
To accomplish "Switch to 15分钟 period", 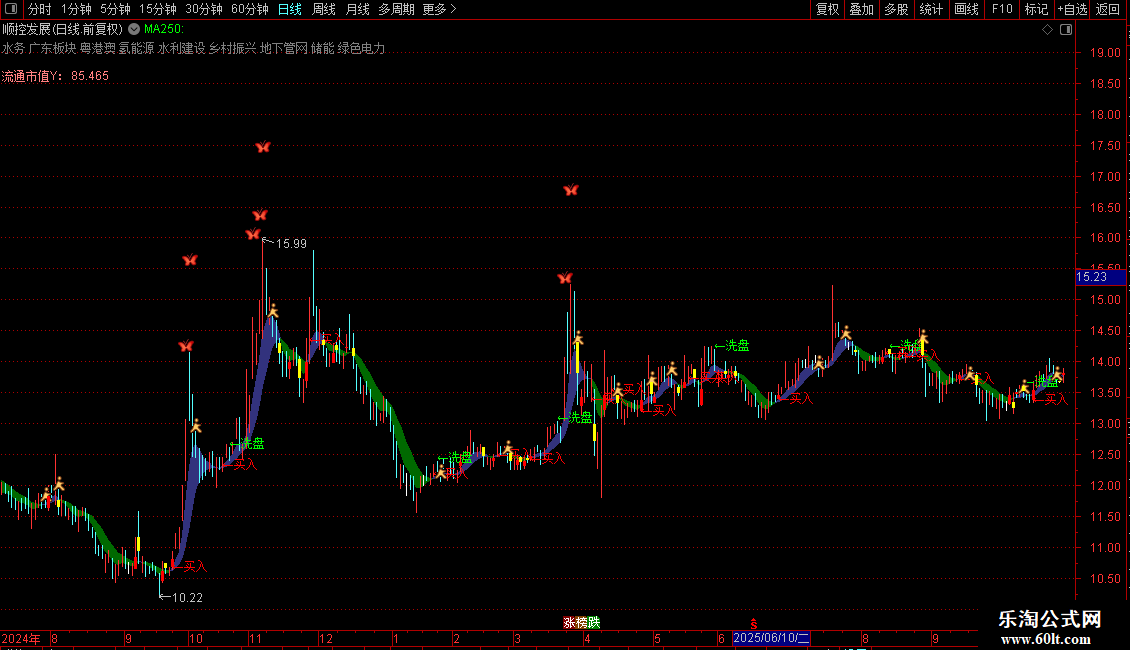I will 158,9.
